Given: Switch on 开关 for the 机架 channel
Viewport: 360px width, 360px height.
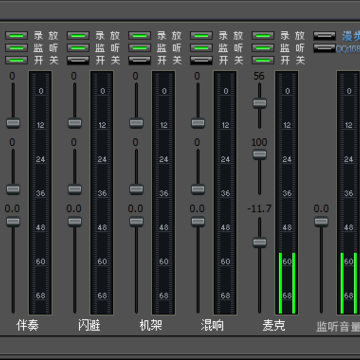Looking at the screenshot, I should [x=140, y=60].
